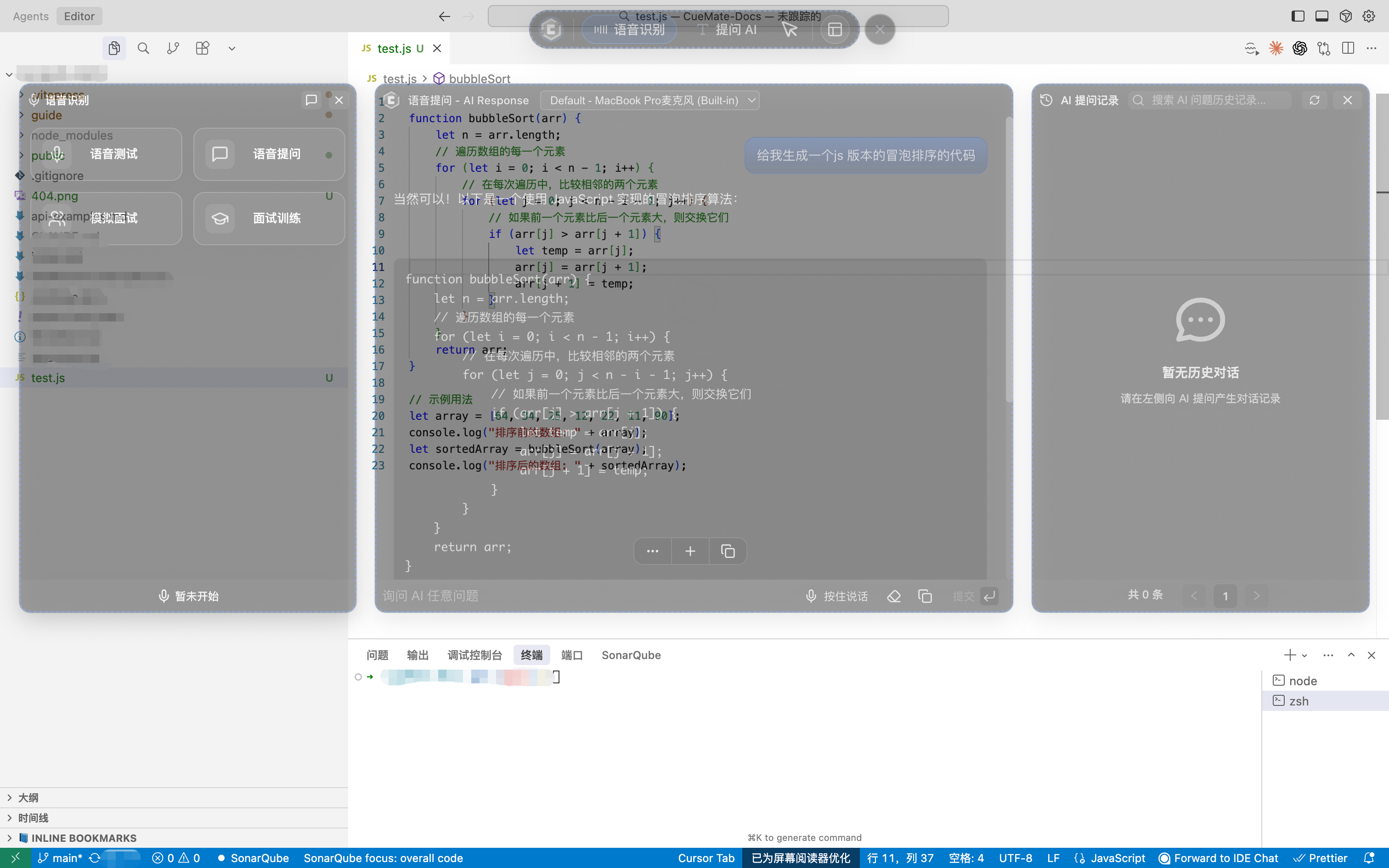Click the refresh icon in AI 提问记录 panel

1315,101
